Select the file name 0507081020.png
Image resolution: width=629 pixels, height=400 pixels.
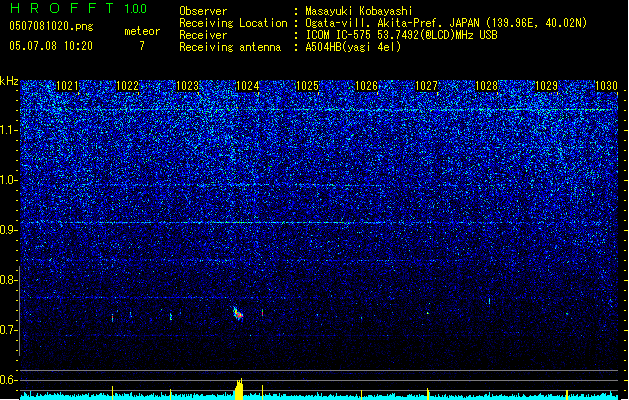tap(51, 26)
